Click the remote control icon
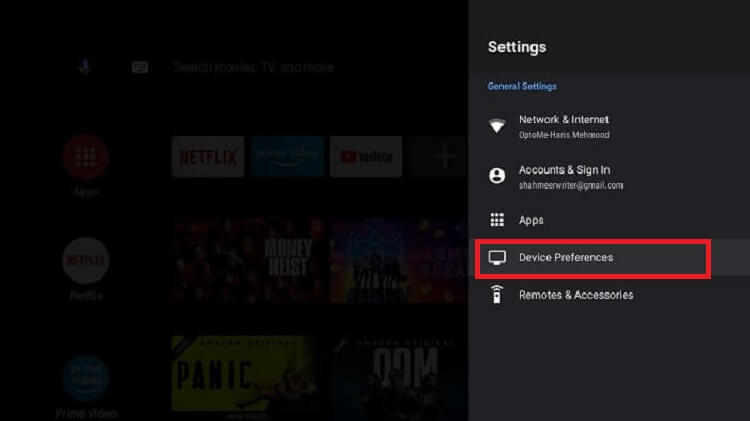 tap(497, 294)
